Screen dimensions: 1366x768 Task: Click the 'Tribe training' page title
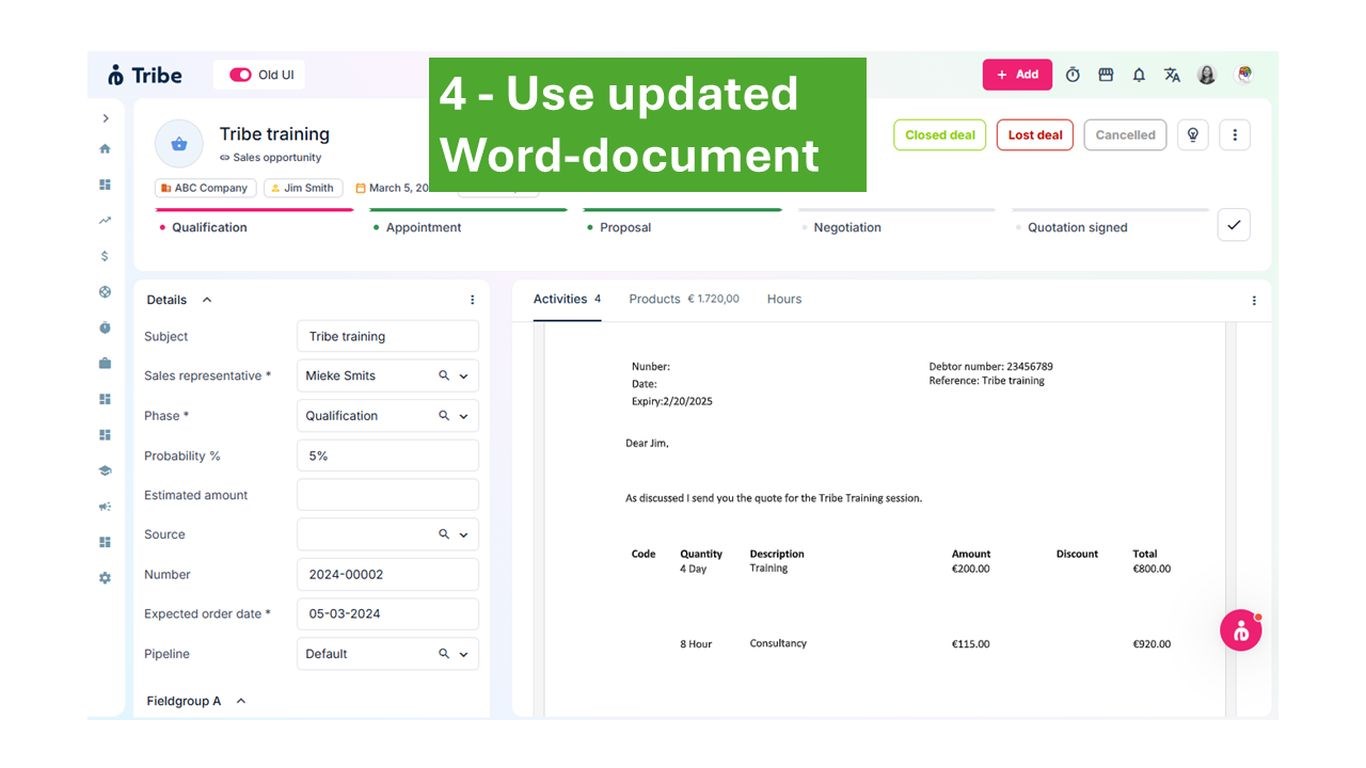275,134
